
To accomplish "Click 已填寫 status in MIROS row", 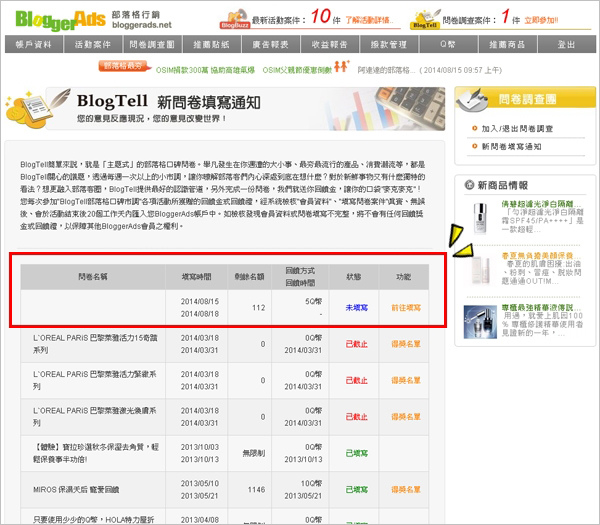I will click(357, 489).
